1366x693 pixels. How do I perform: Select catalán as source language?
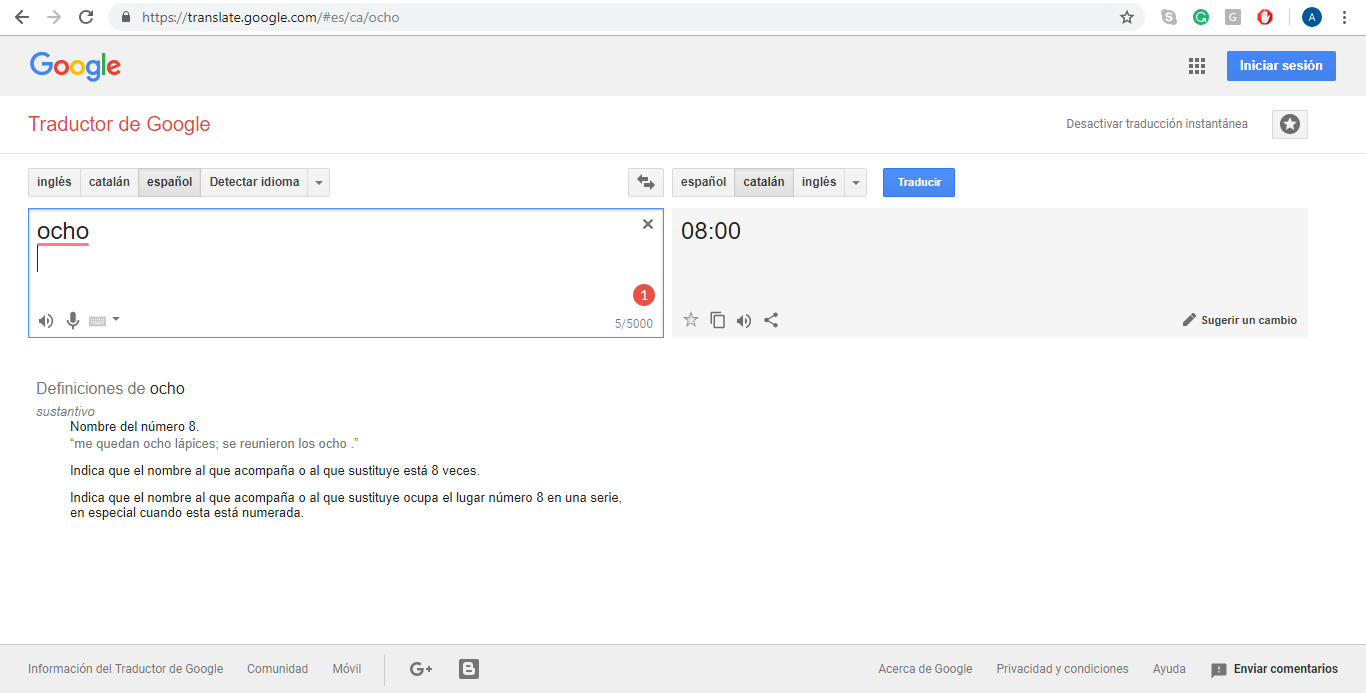[x=109, y=182]
